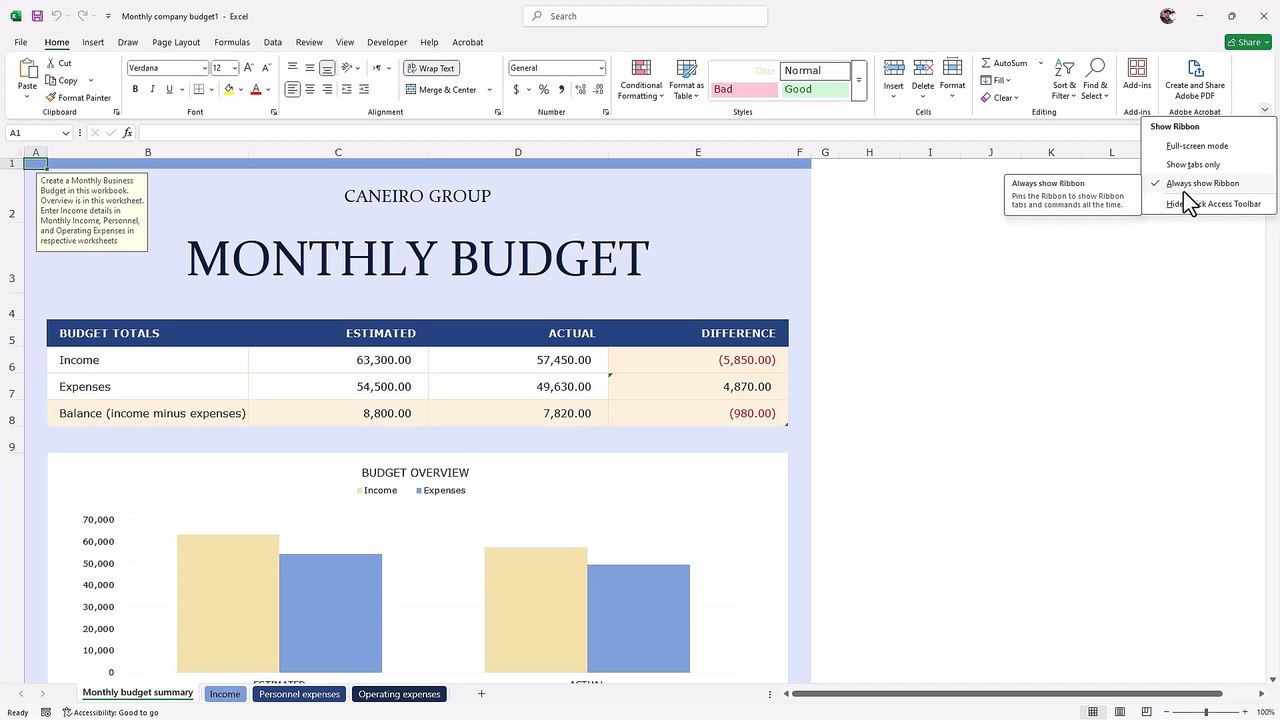Switch to Normal view in status bar

tap(1093, 712)
